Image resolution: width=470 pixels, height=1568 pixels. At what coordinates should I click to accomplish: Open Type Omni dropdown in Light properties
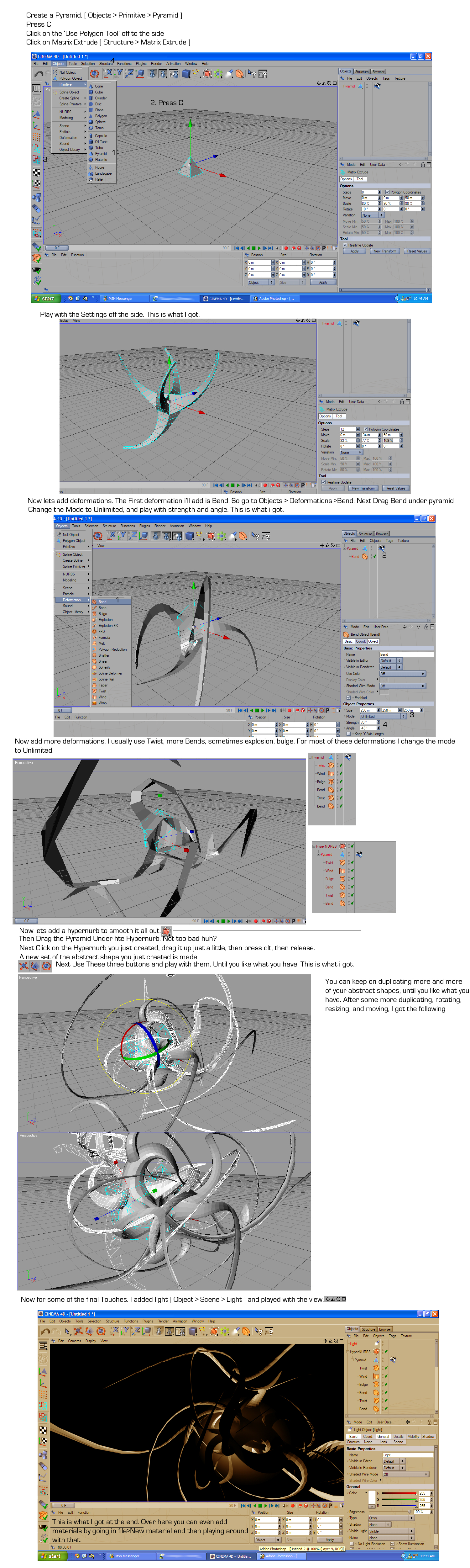point(392,1518)
